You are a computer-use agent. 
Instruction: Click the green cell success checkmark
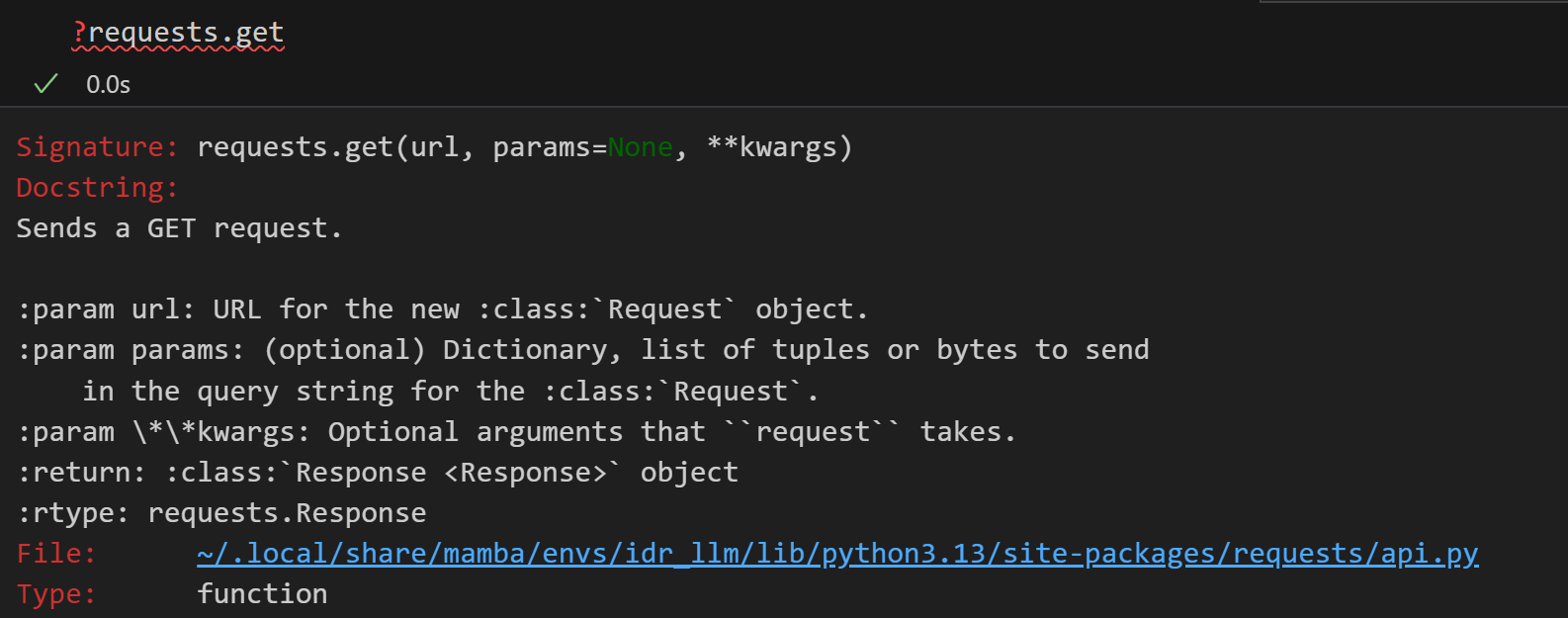click(45, 84)
